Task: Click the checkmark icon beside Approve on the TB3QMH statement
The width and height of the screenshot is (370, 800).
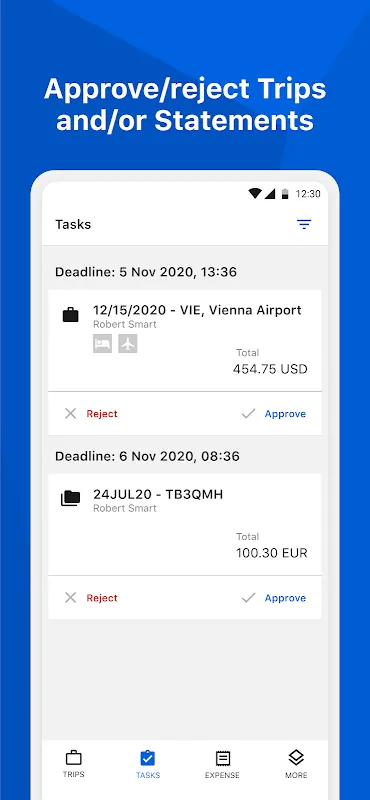Action: pyautogui.click(x=249, y=598)
